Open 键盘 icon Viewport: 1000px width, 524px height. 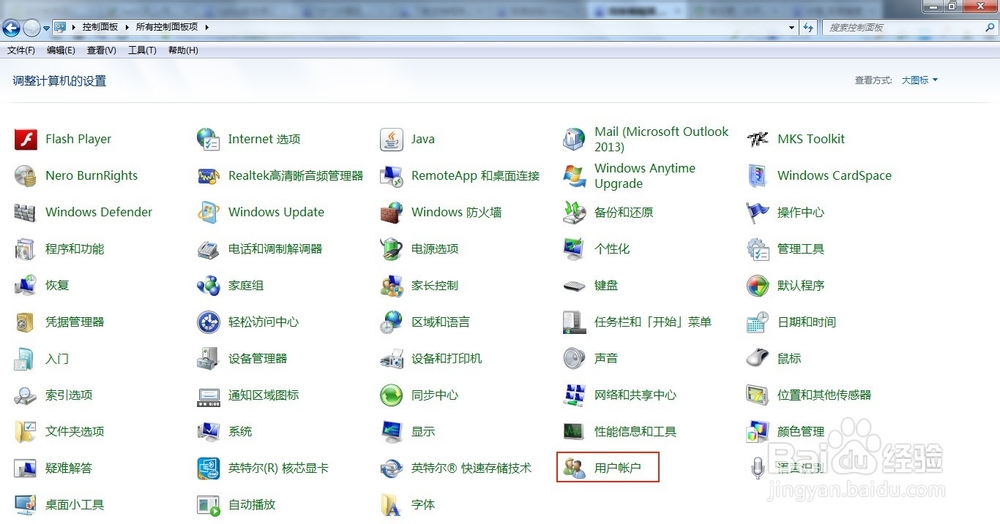(574, 286)
